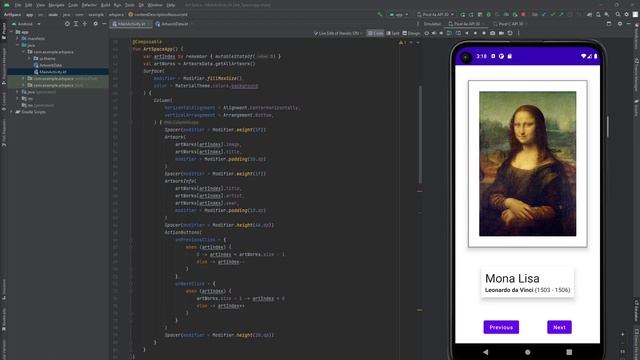Expand com.example.artspace androidTest package
Image resolution: width=640 pixels, height=360 pixels.
pyautogui.click(x=24, y=78)
